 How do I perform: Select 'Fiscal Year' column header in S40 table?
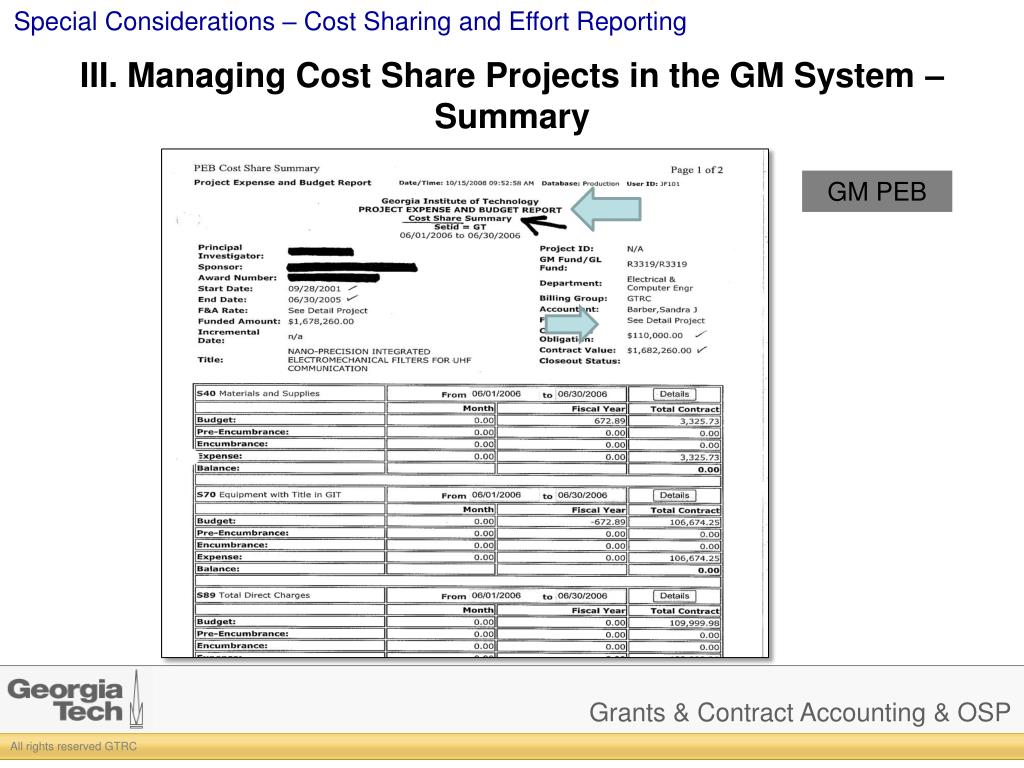pyautogui.click(x=598, y=409)
